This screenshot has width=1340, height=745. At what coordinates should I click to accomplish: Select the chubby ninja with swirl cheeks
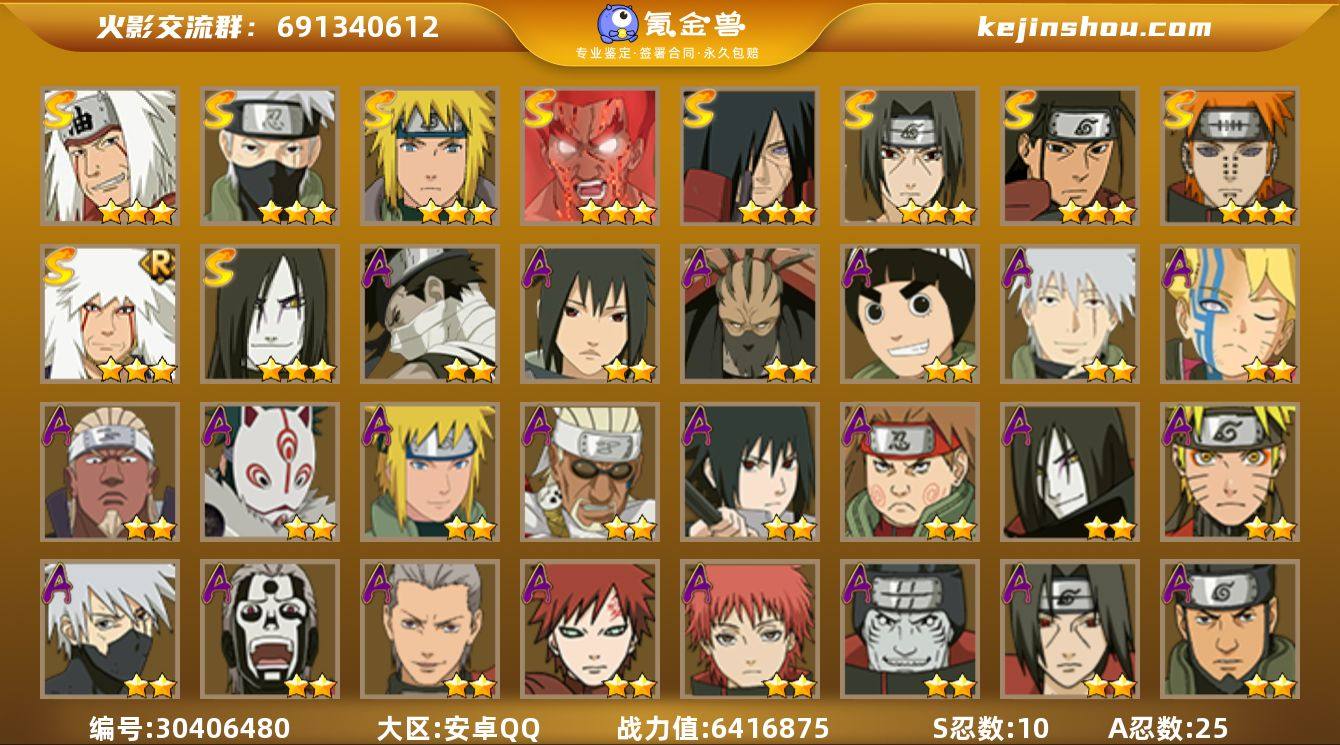[x=909, y=472]
